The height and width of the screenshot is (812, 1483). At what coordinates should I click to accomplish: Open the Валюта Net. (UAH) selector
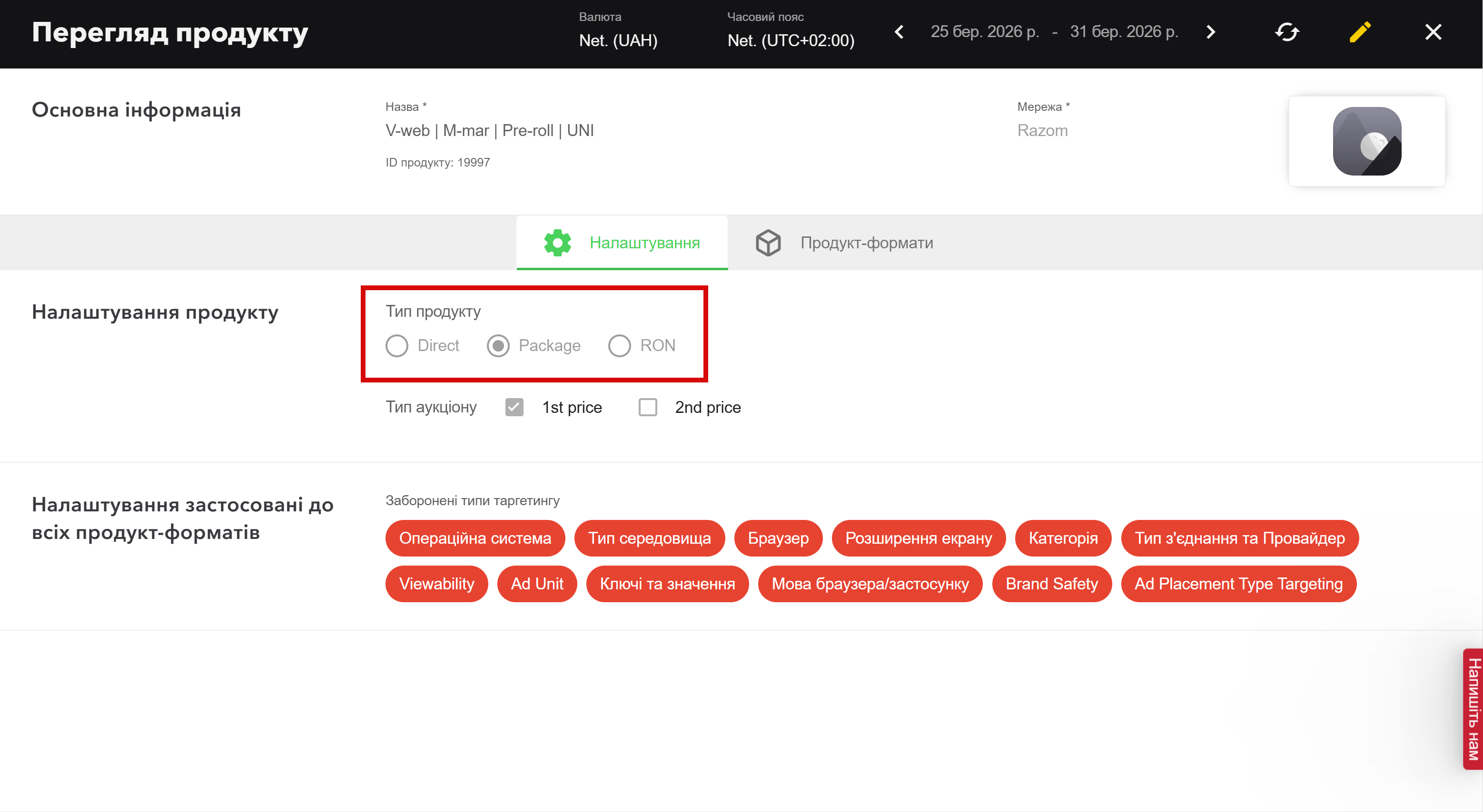point(618,40)
